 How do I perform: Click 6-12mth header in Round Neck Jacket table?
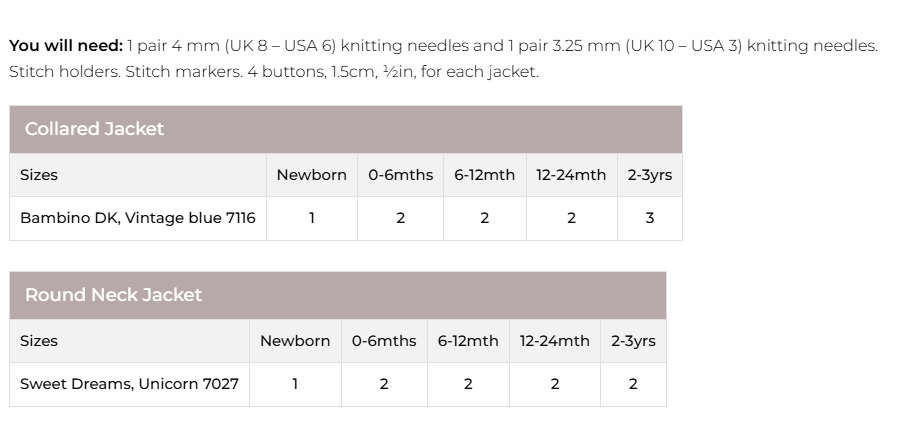(x=468, y=341)
